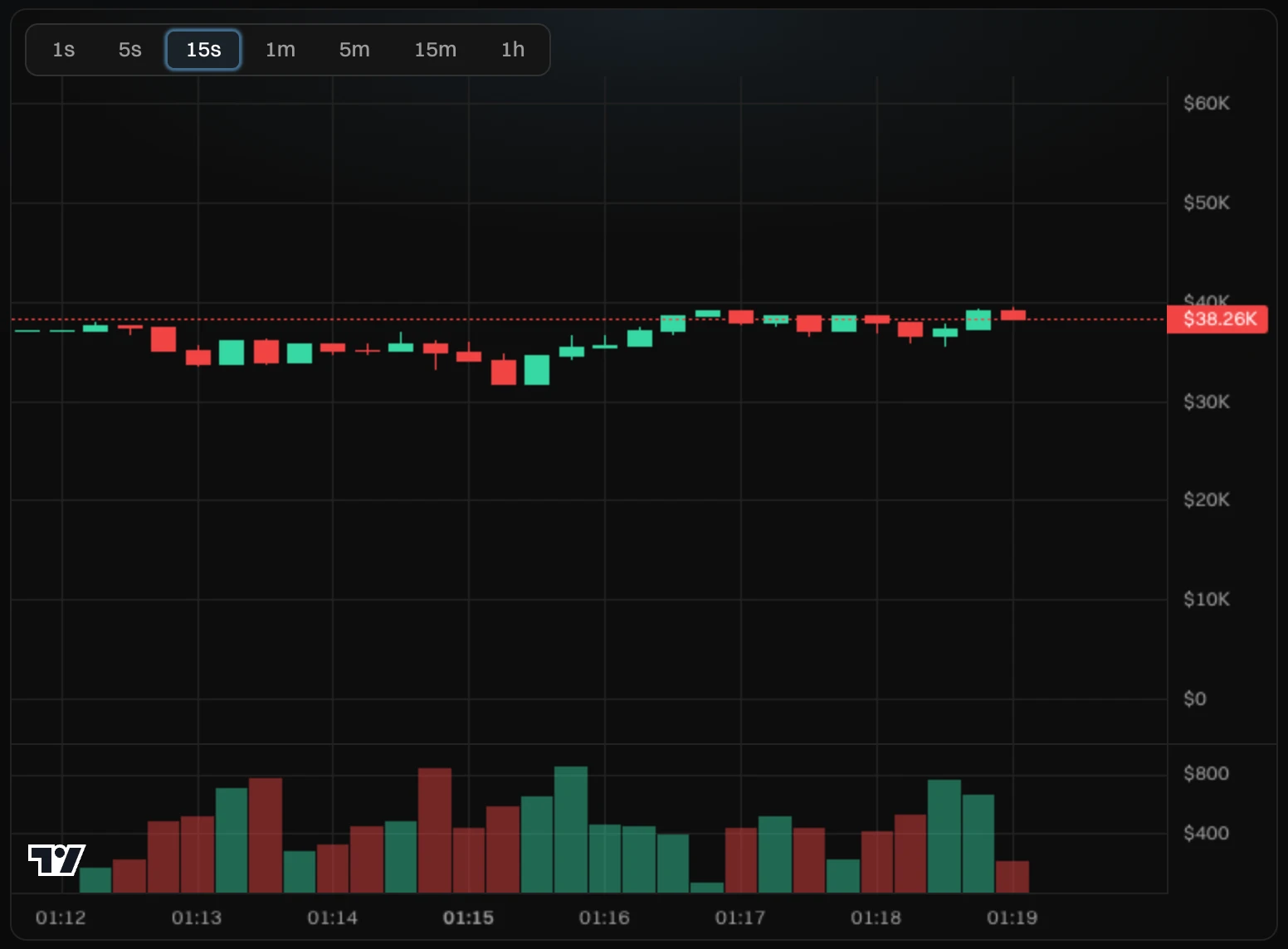Viewport: 1288px width, 949px height.
Task: Click the 01:19 time axis label
Action: point(1012,918)
